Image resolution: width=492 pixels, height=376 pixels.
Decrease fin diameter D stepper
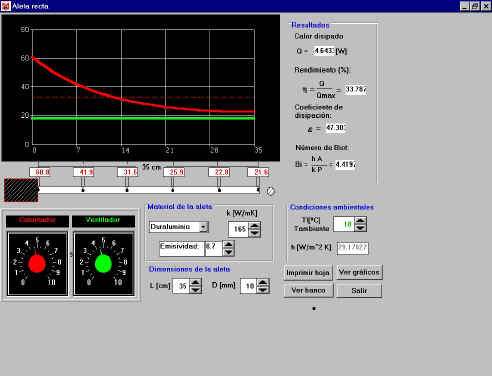click(263, 290)
